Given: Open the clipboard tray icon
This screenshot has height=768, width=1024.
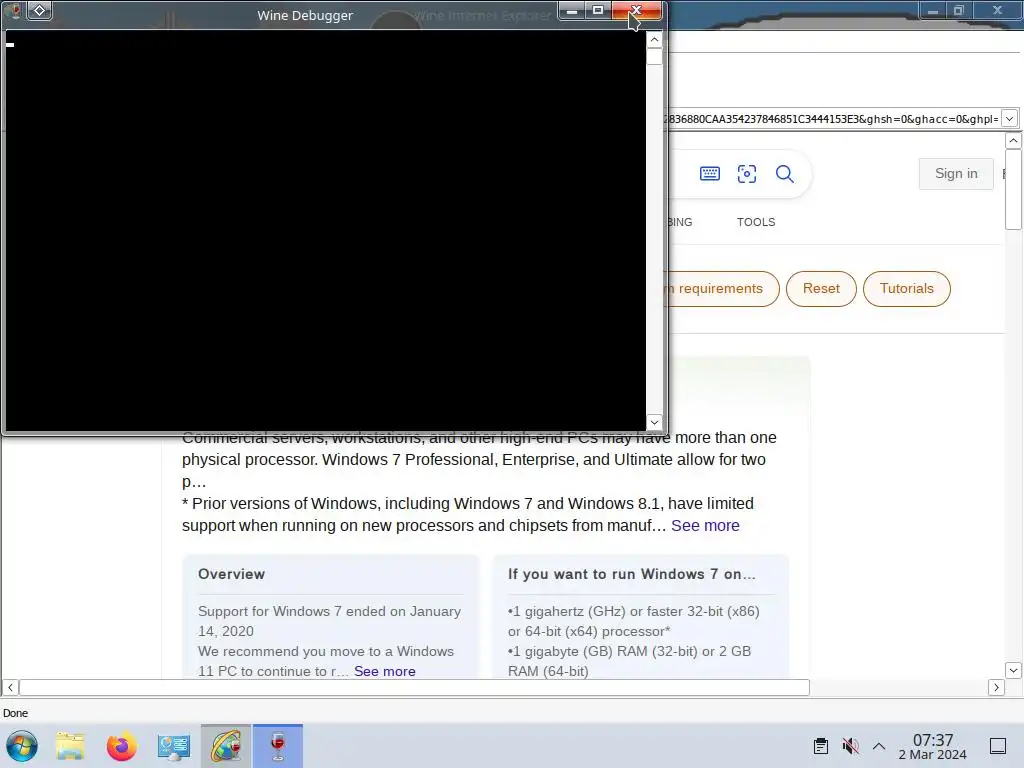Looking at the screenshot, I should [x=821, y=746].
